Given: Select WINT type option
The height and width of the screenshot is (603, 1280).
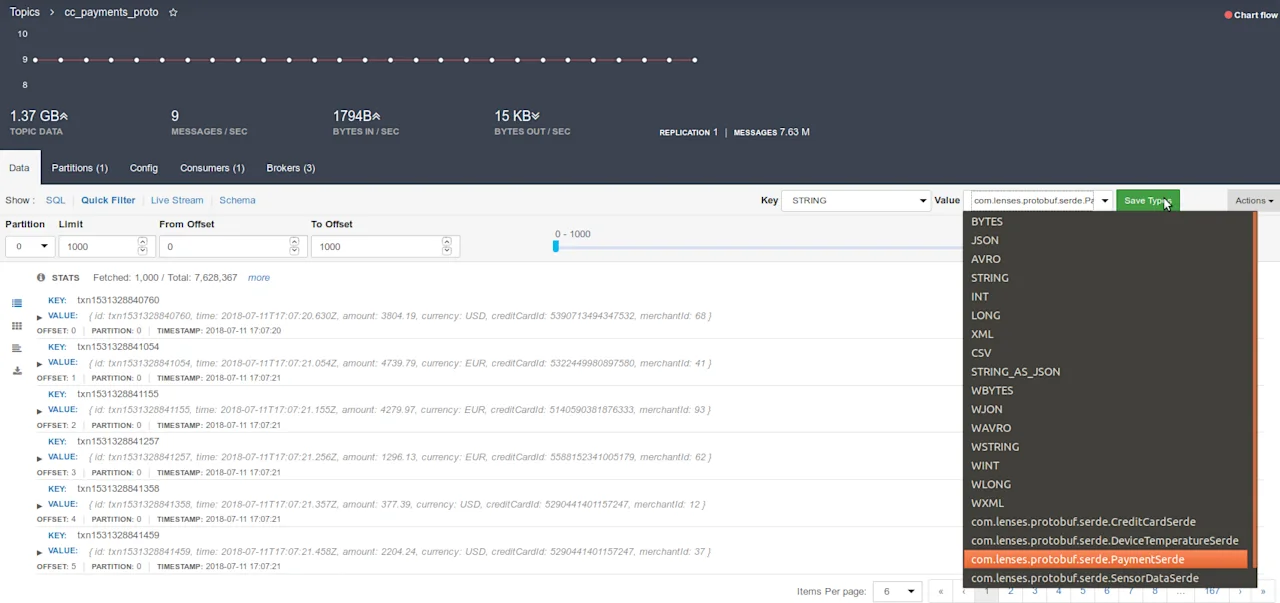Looking at the screenshot, I should [1105, 465].
